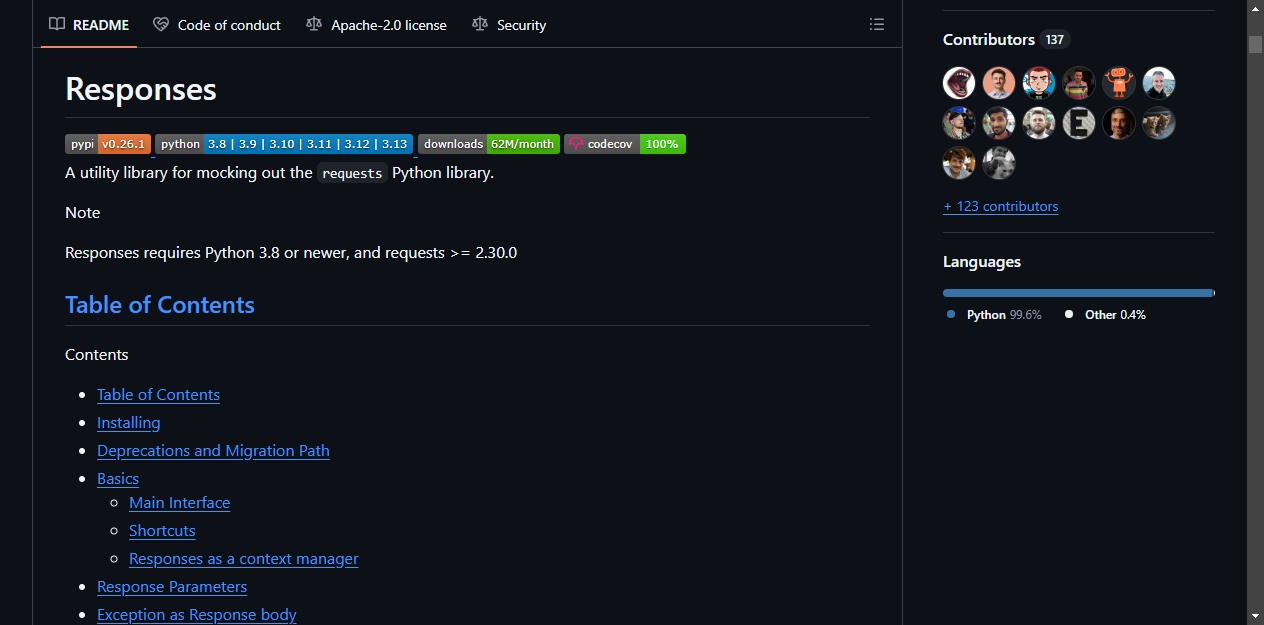Click the 137 contributors count badge
Screen dimensions: 1264x625
1055,40
